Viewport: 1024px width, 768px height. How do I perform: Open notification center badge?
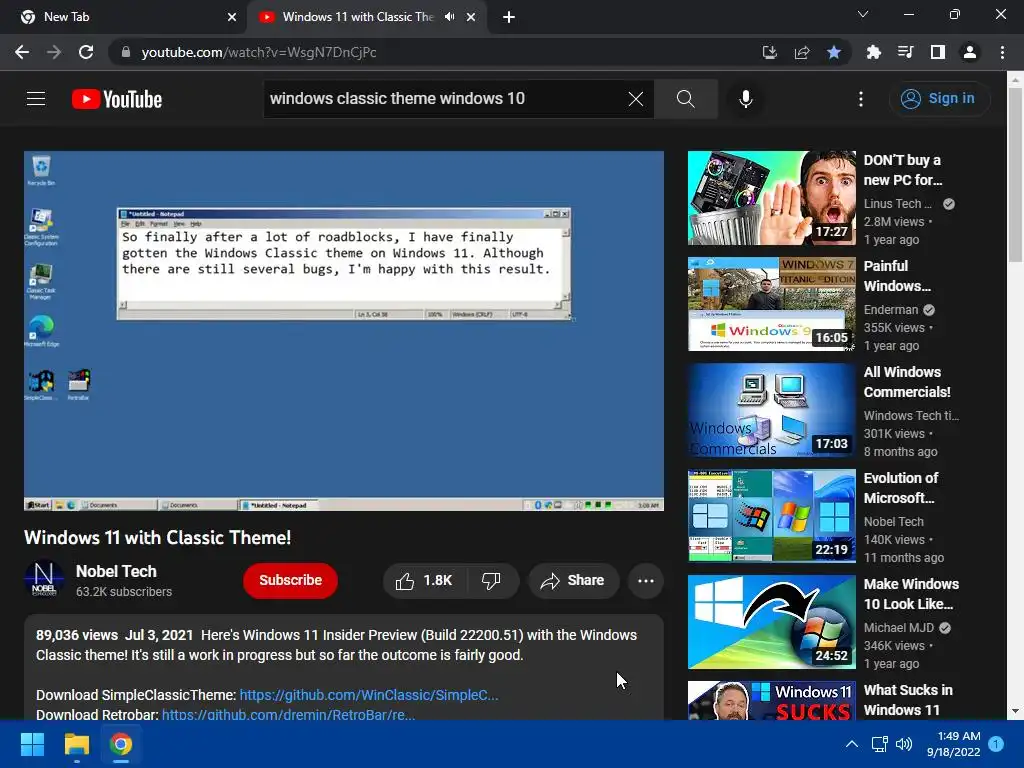997,744
